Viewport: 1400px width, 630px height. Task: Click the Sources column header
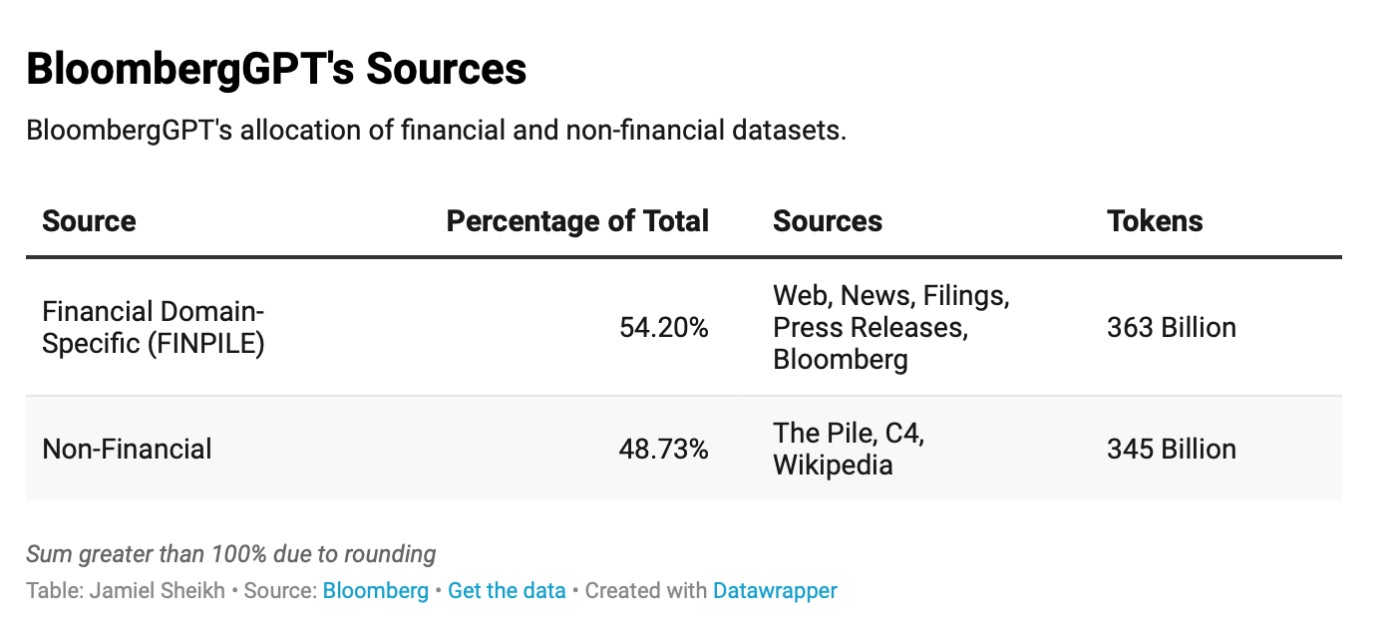pyautogui.click(x=827, y=221)
